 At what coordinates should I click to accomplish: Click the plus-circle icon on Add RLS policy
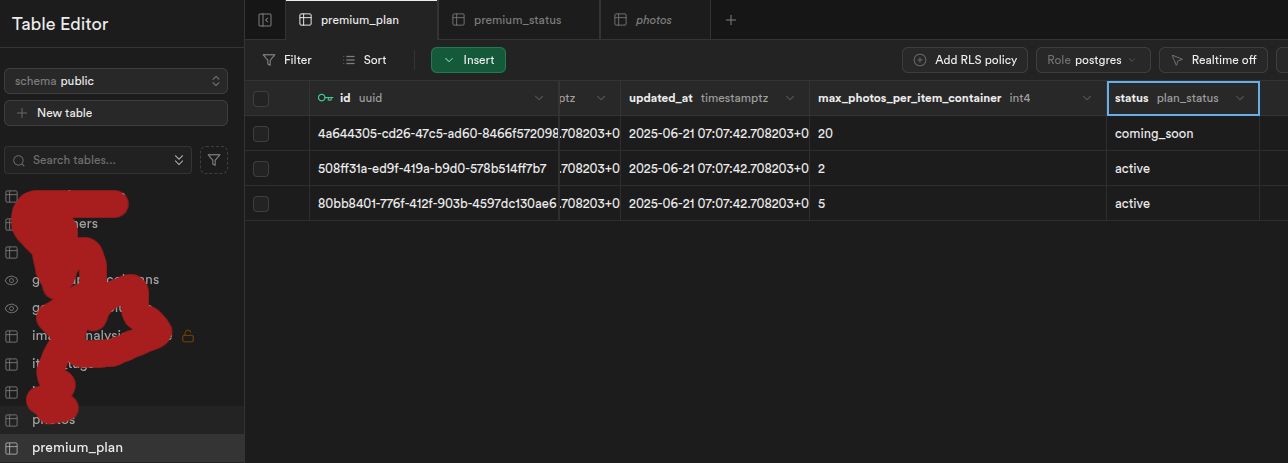tap(920, 60)
